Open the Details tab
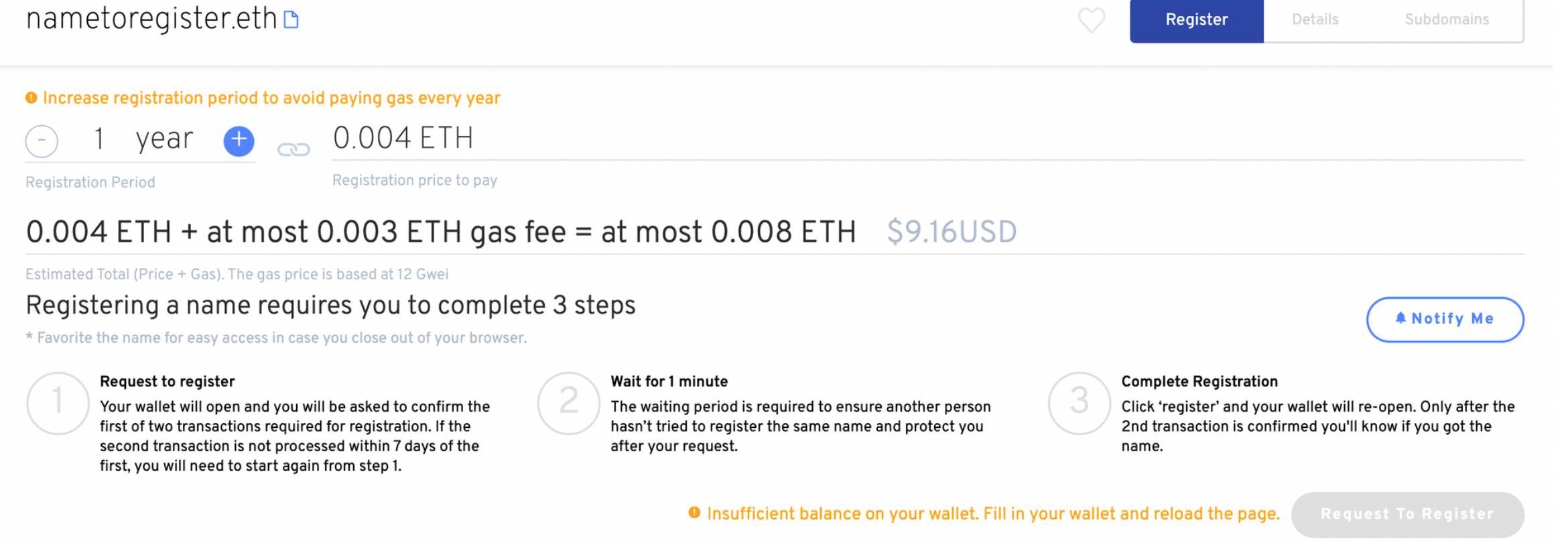This screenshot has width=1568, height=541. [1315, 20]
